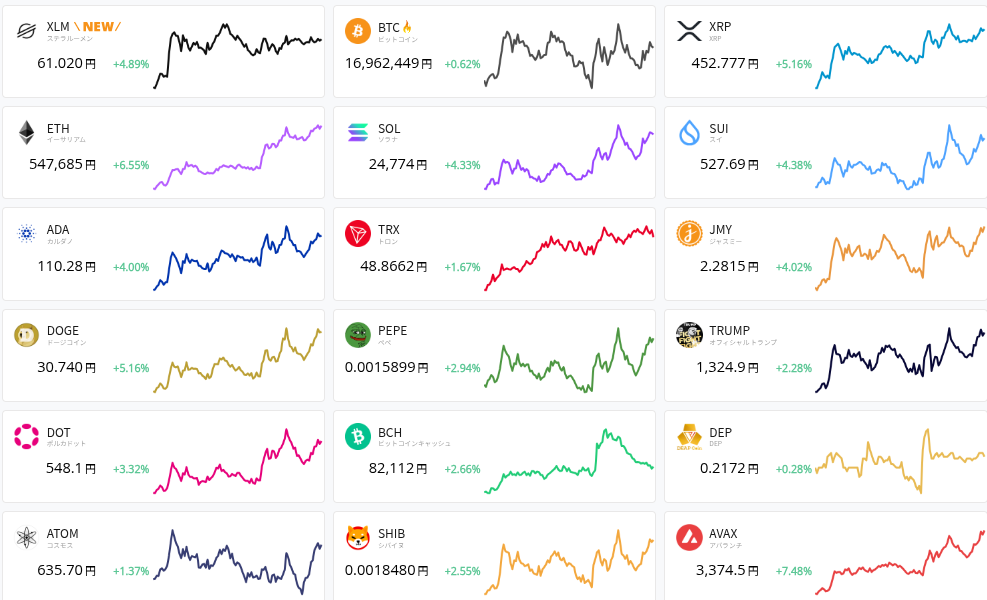
Task: Click the Shiba Inu SHIB icon
Action: [x=358, y=538]
